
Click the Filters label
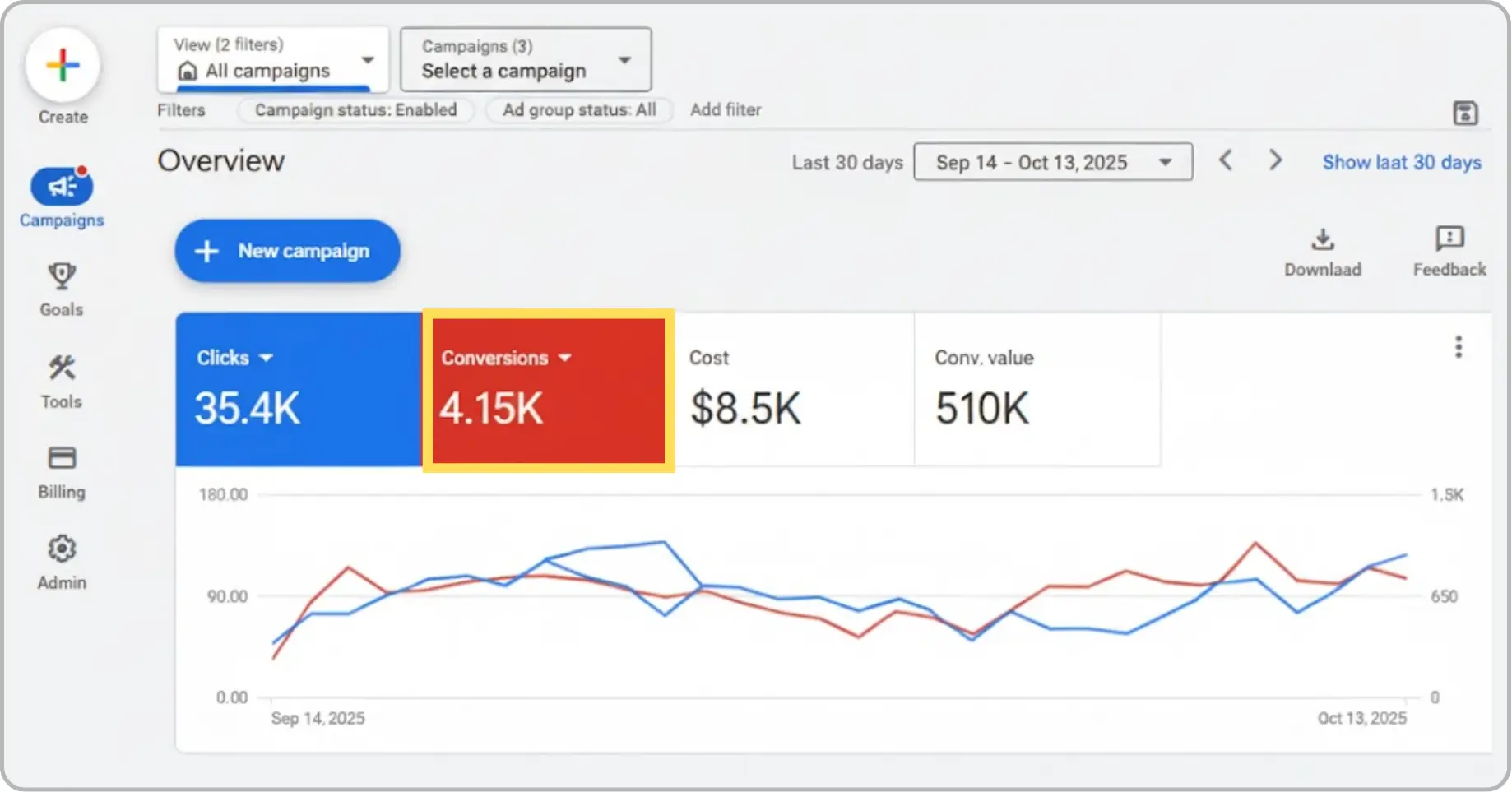181,110
